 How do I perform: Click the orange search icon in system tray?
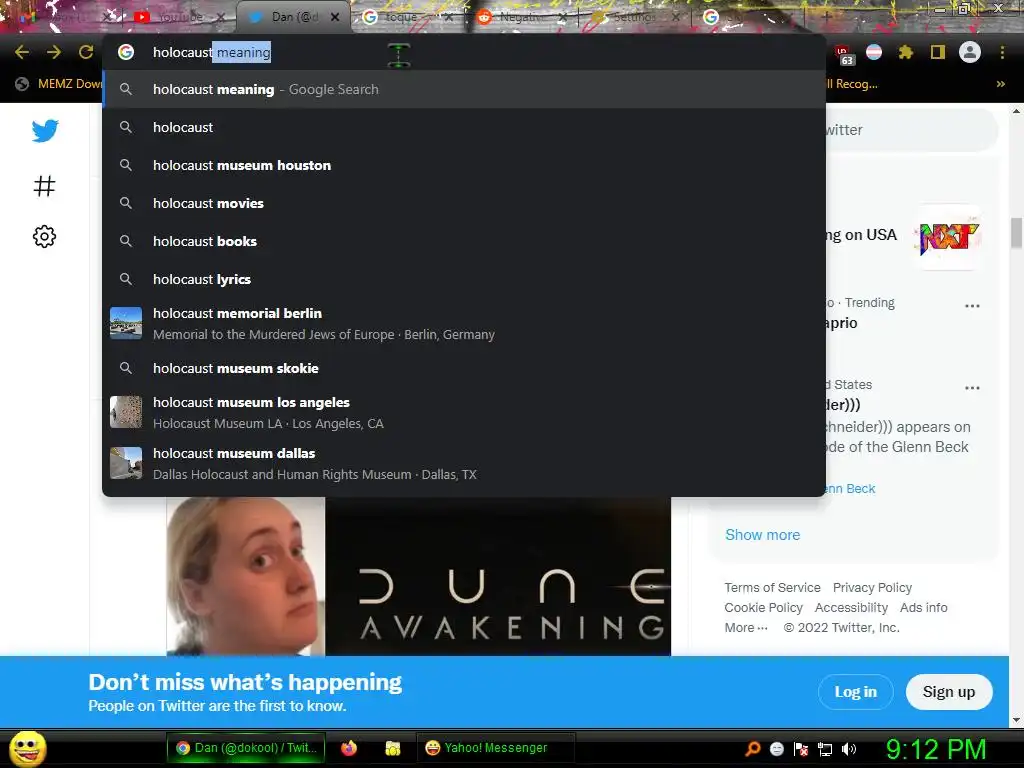(752, 749)
